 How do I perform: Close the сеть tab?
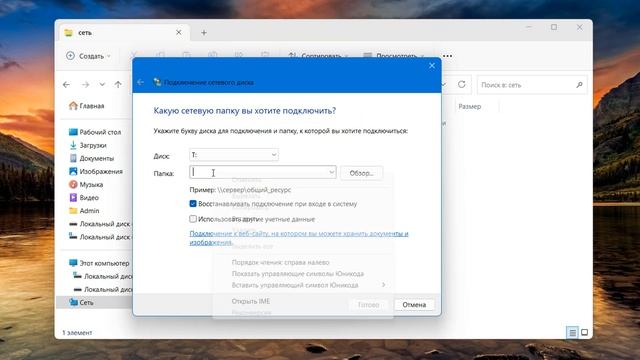coord(178,32)
